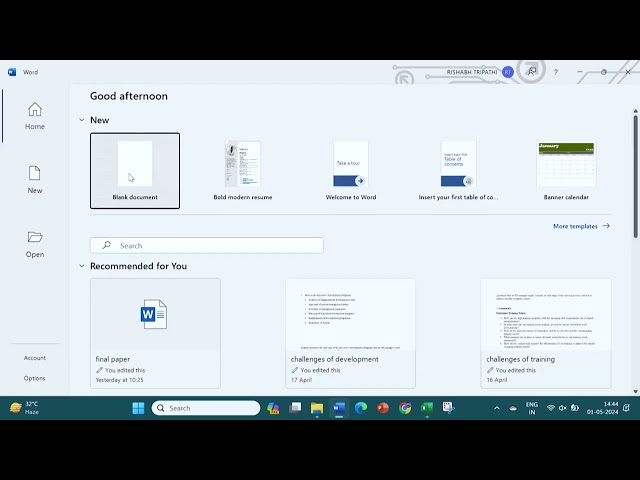Open File Explorer from taskbar
The width and height of the screenshot is (640, 480).
[x=317, y=408]
